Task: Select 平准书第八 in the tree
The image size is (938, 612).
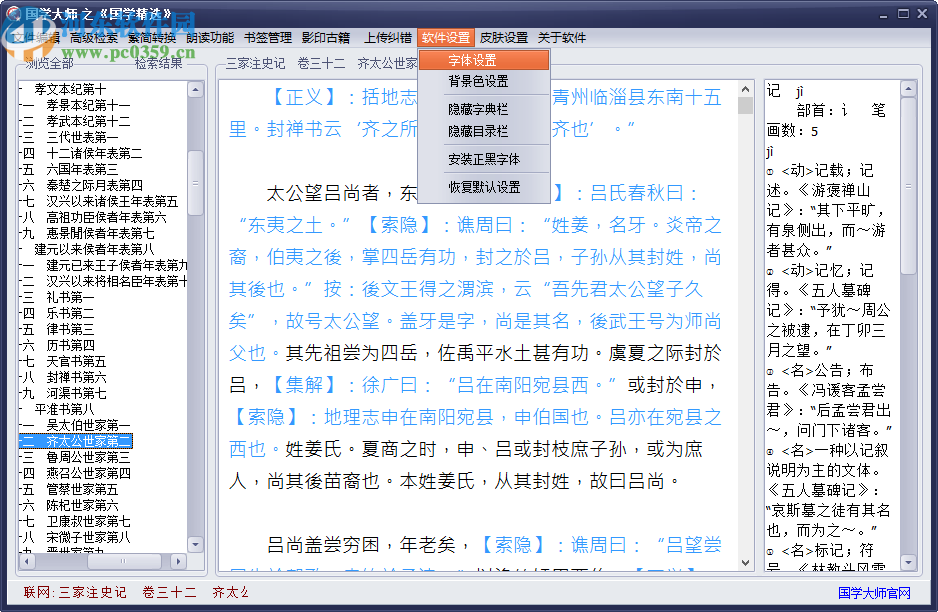Action: coord(64,409)
